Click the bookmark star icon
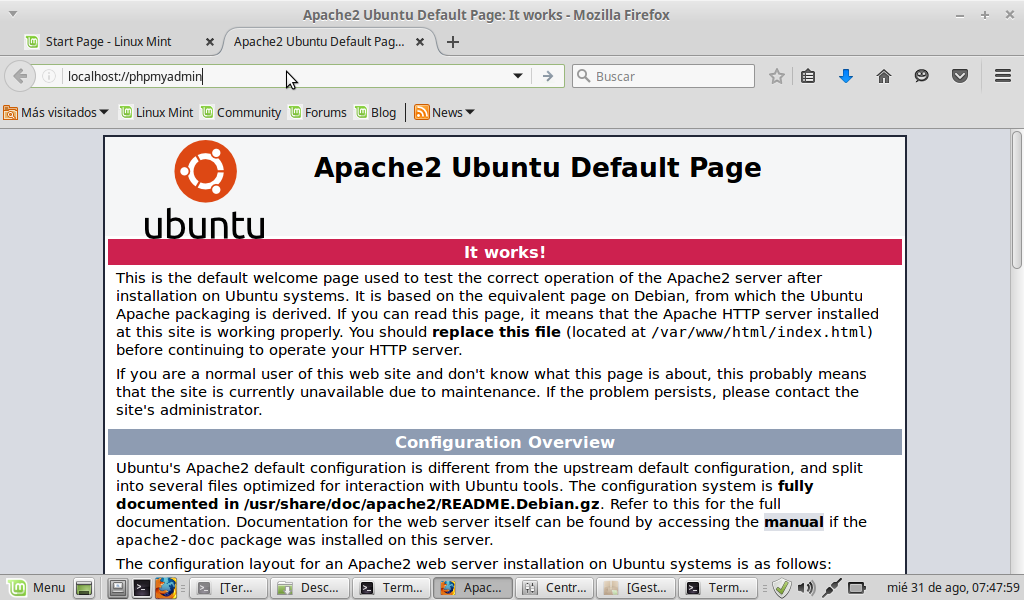The image size is (1024, 600). [777, 76]
